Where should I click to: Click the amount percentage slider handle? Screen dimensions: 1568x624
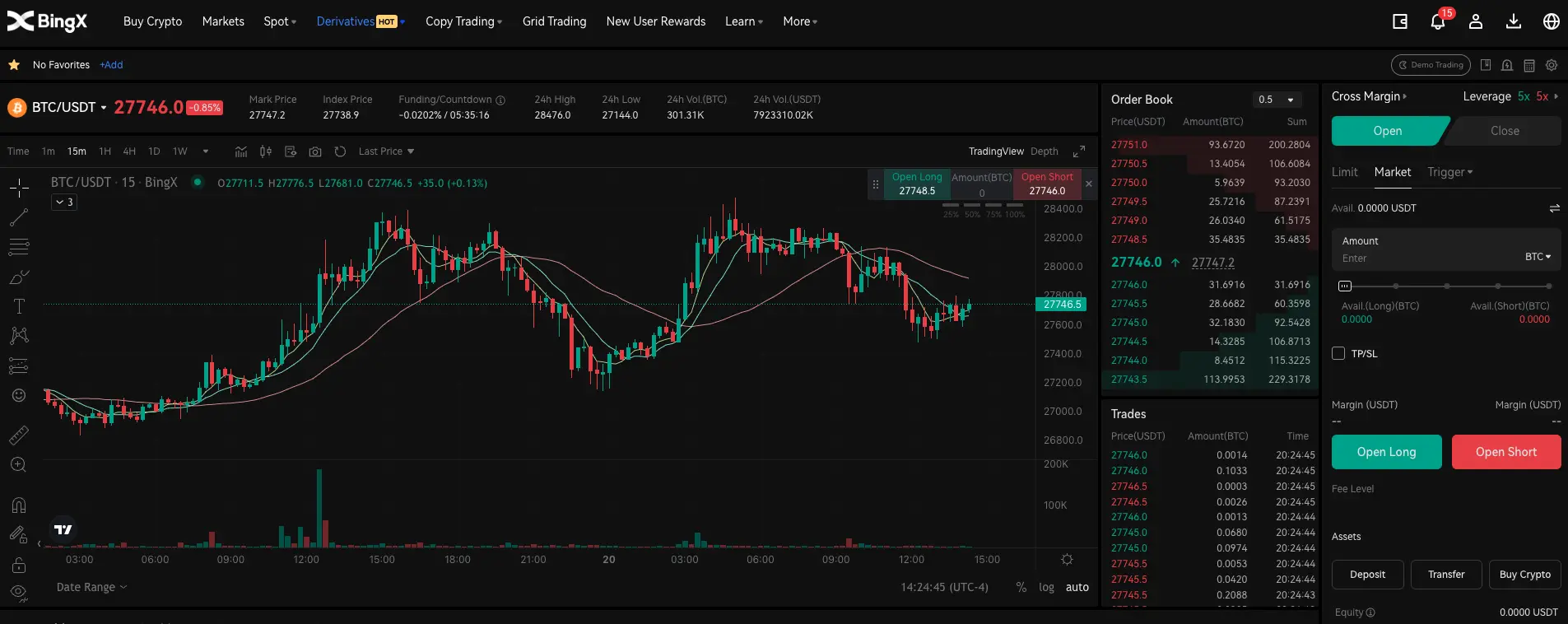(x=1344, y=286)
